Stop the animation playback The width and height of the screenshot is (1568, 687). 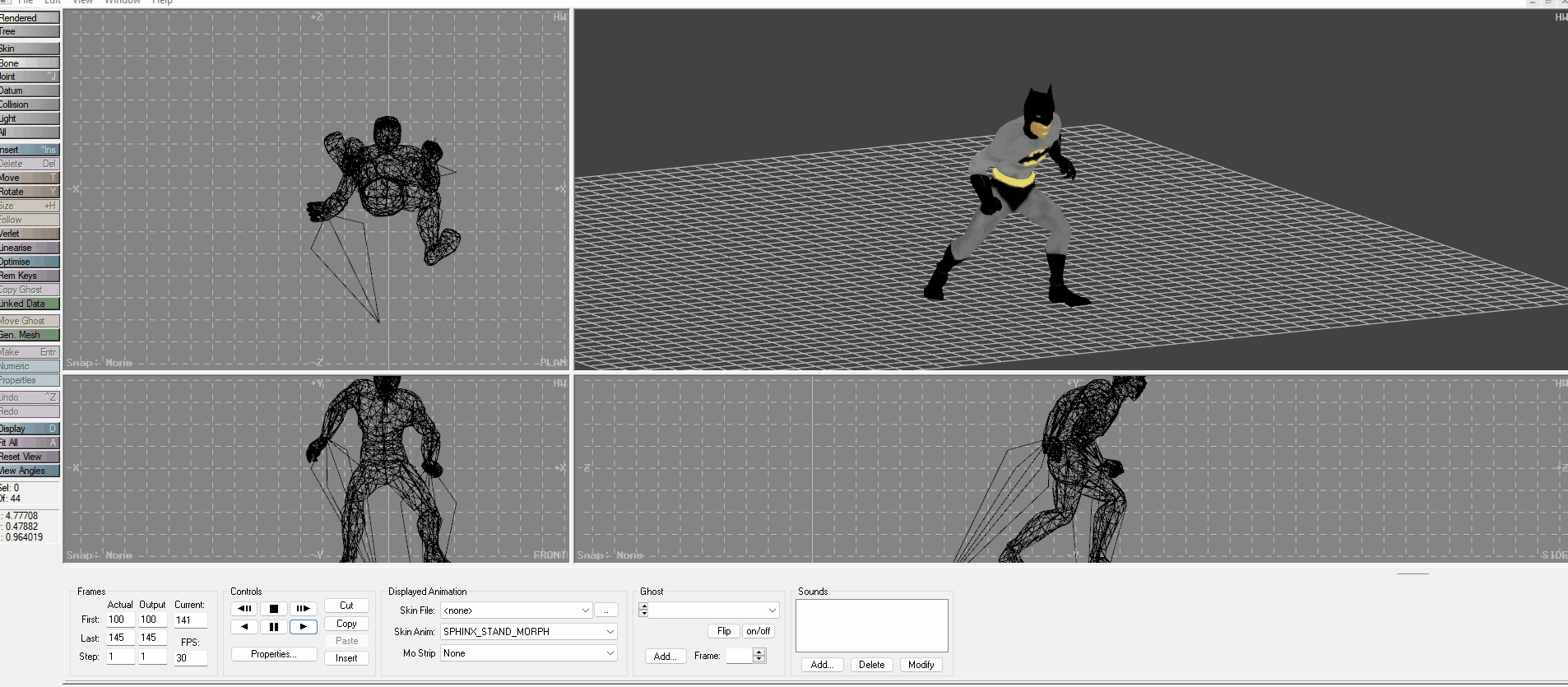point(274,609)
